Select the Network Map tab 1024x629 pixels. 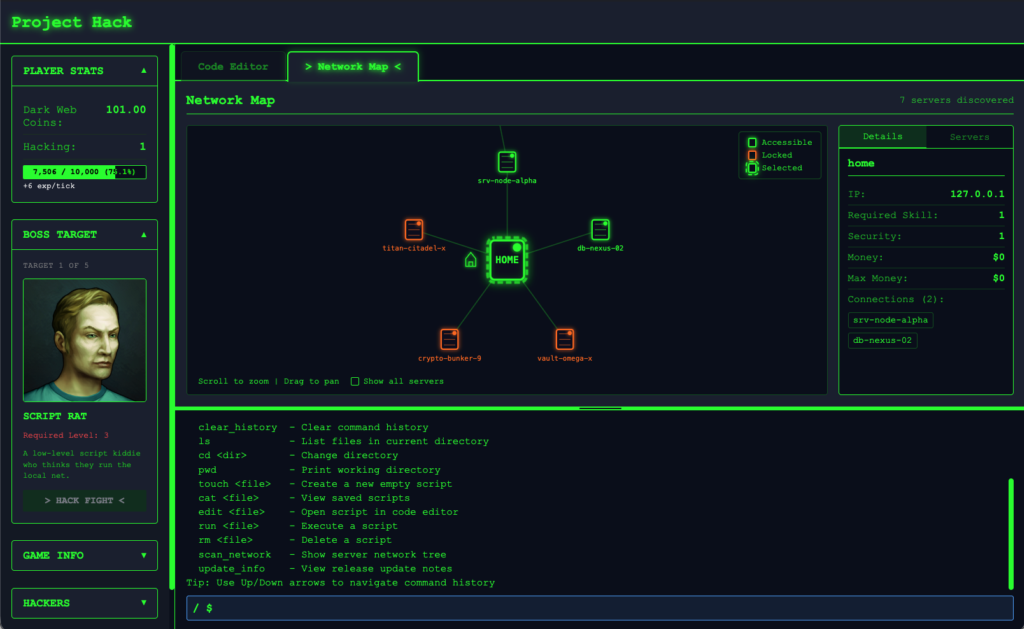click(x=353, y=67)
